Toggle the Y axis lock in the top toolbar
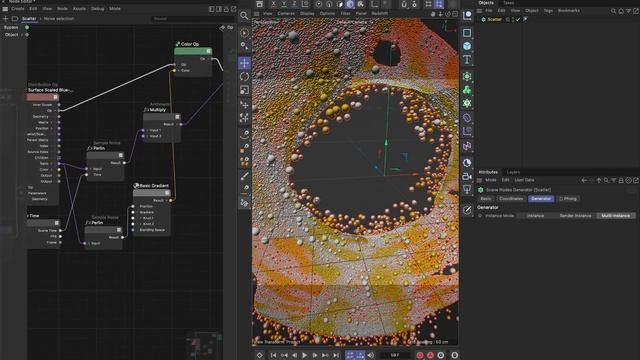Screen dimensions: 640x360 click(284, 4)
